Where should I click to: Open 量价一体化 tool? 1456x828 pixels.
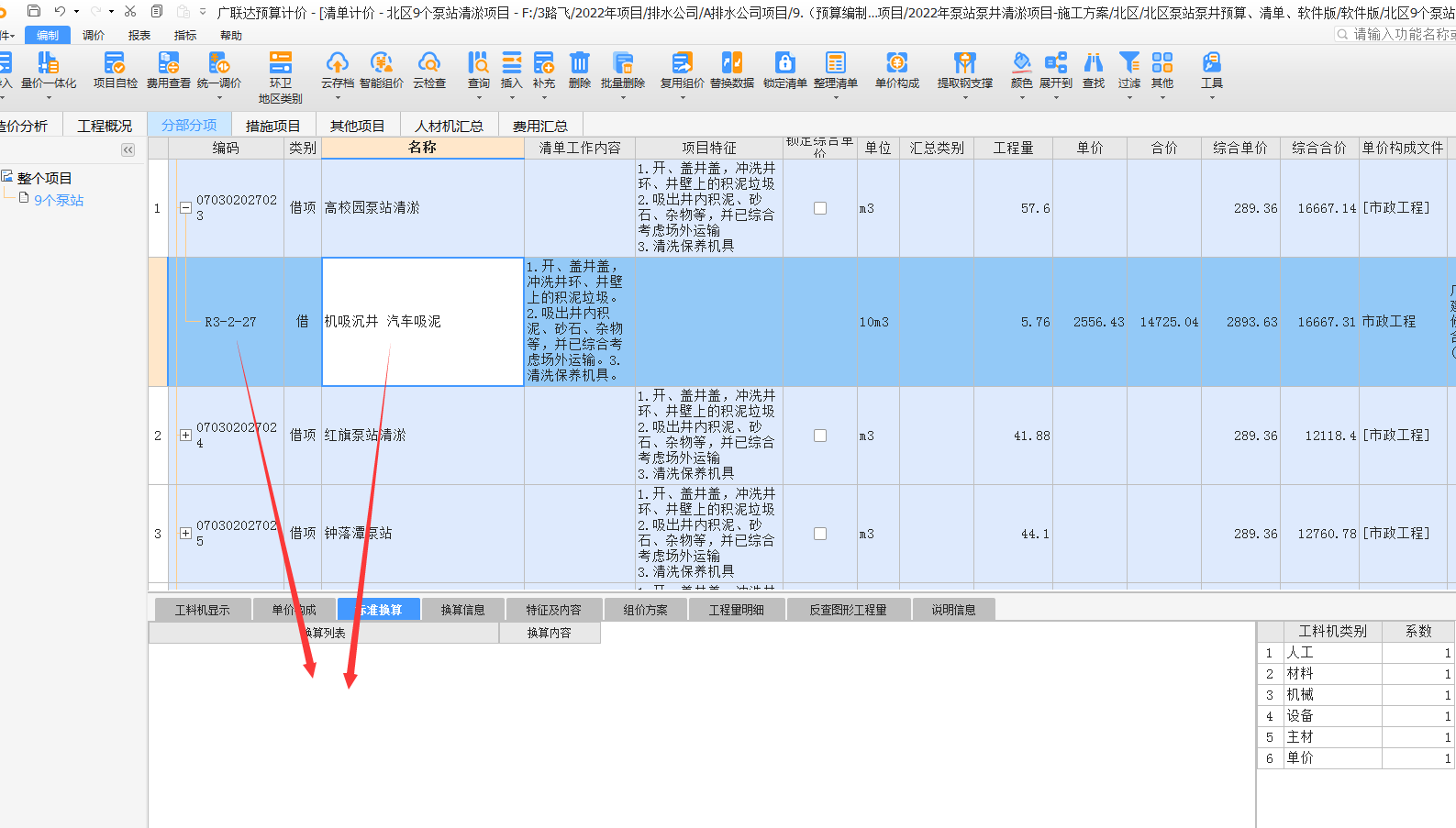[49, 70]
